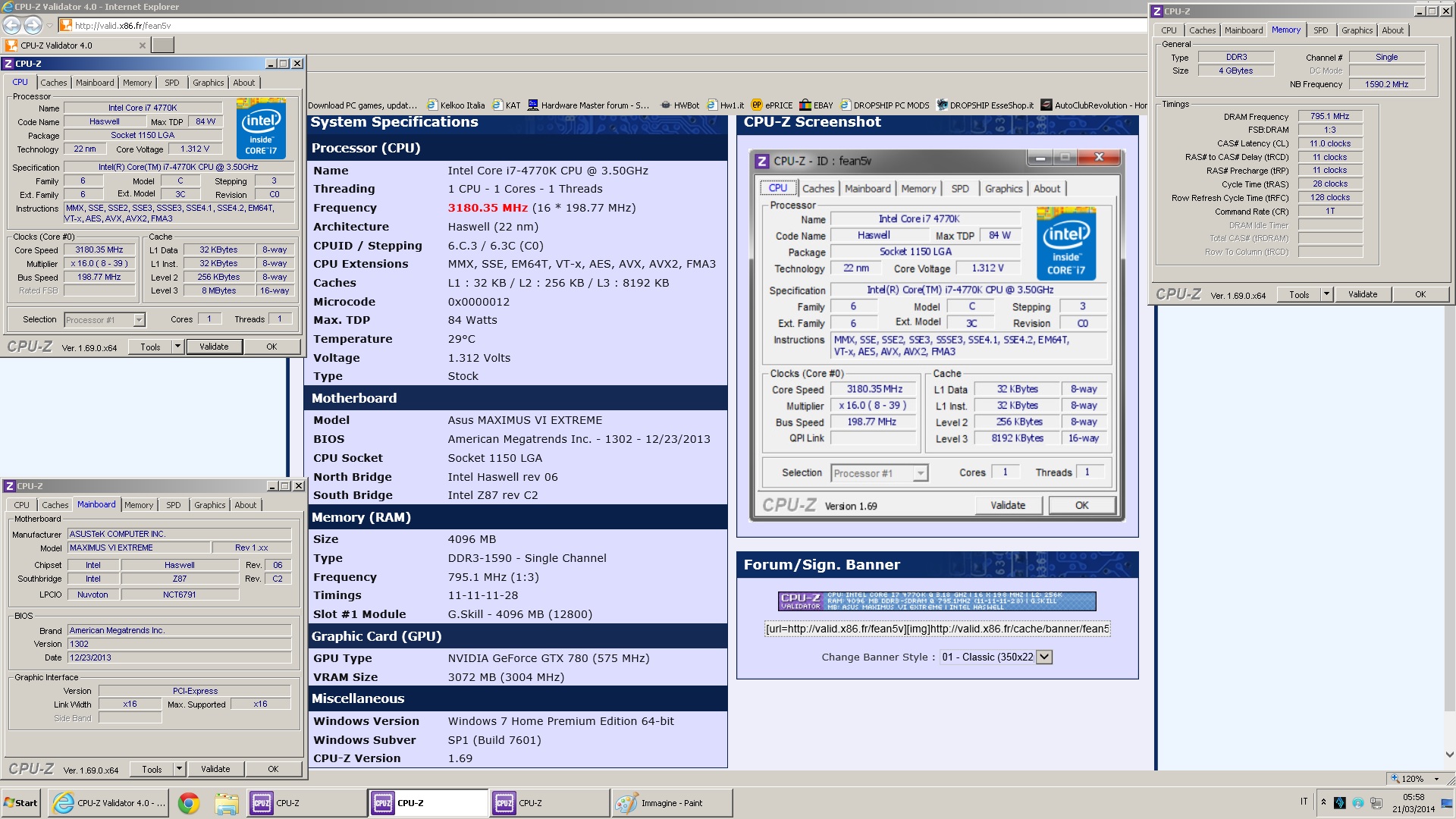Click OK button in top-left CPU-Z window
Viewport: 1456px width, 819px height.
(271, 347)
